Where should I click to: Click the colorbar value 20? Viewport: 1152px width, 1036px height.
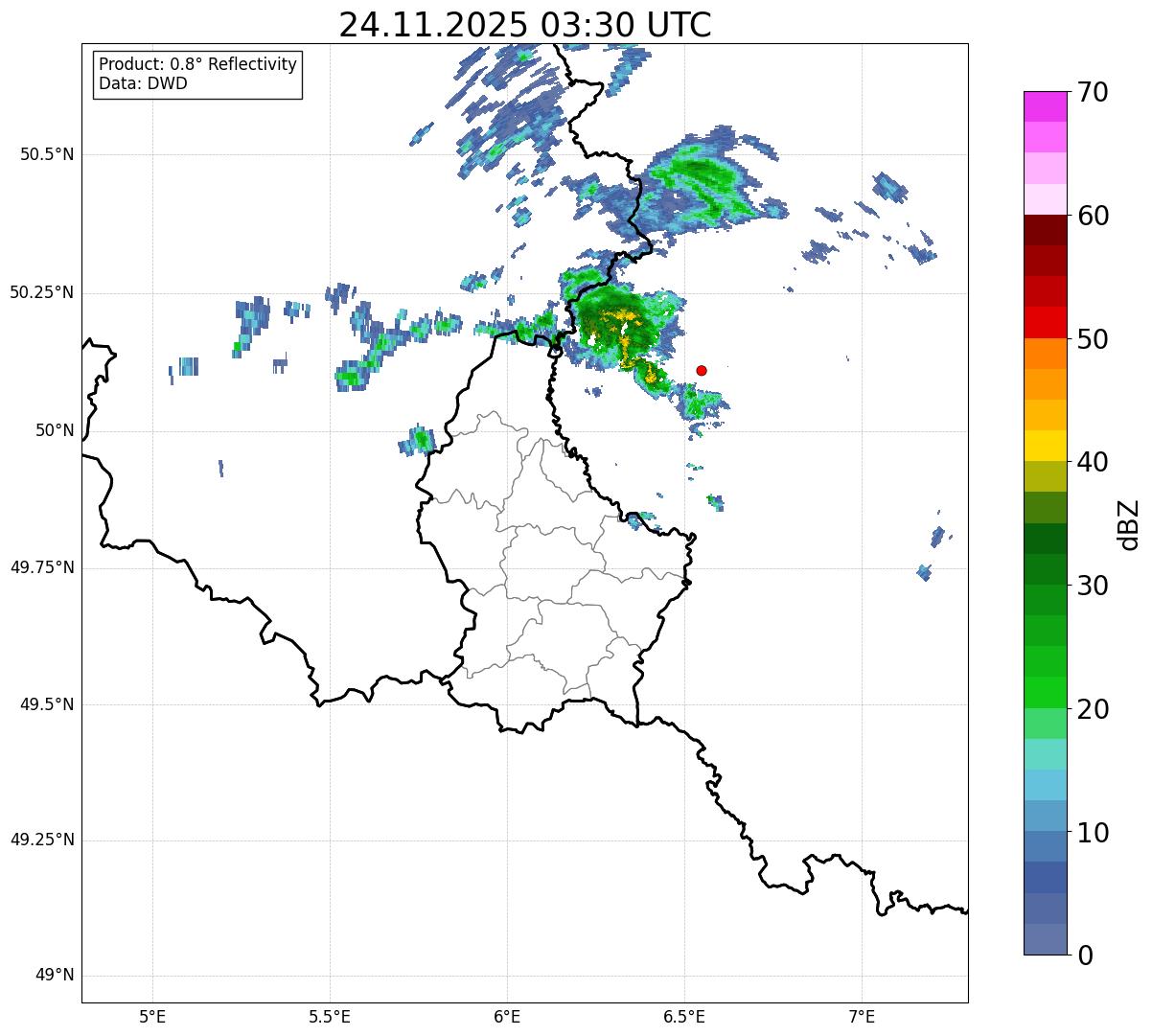(1093, 709)
